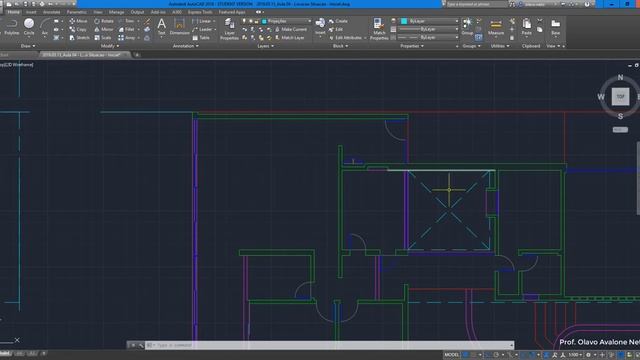
Task: Open the Express Tools ribbon tab
Action: coord(200,12)
